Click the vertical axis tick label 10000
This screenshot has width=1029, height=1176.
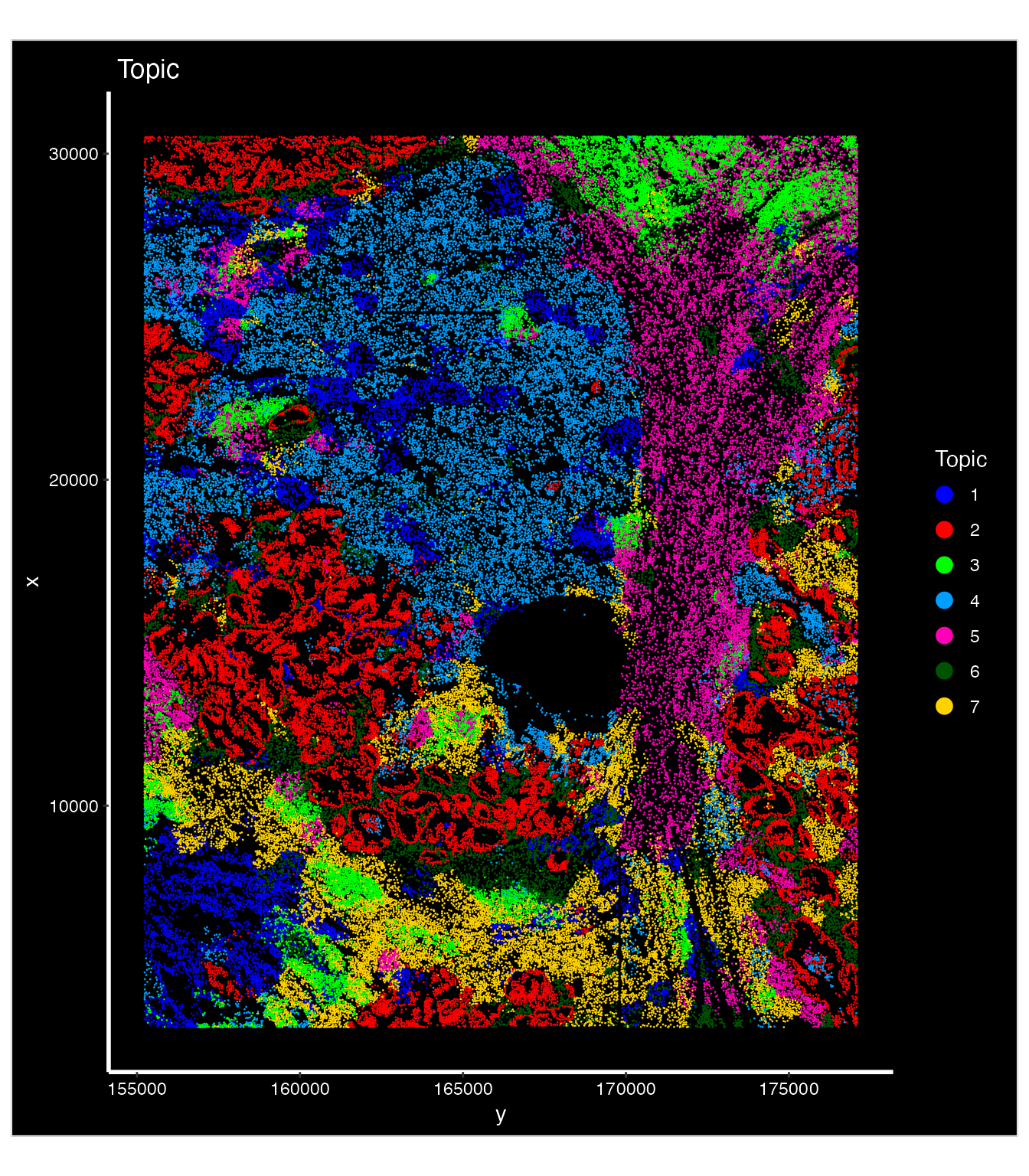click(73, 806)
